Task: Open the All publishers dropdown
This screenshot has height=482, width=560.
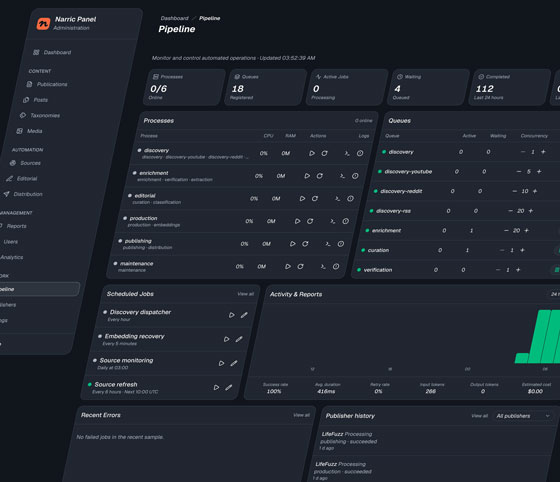Action: point(522,416)
